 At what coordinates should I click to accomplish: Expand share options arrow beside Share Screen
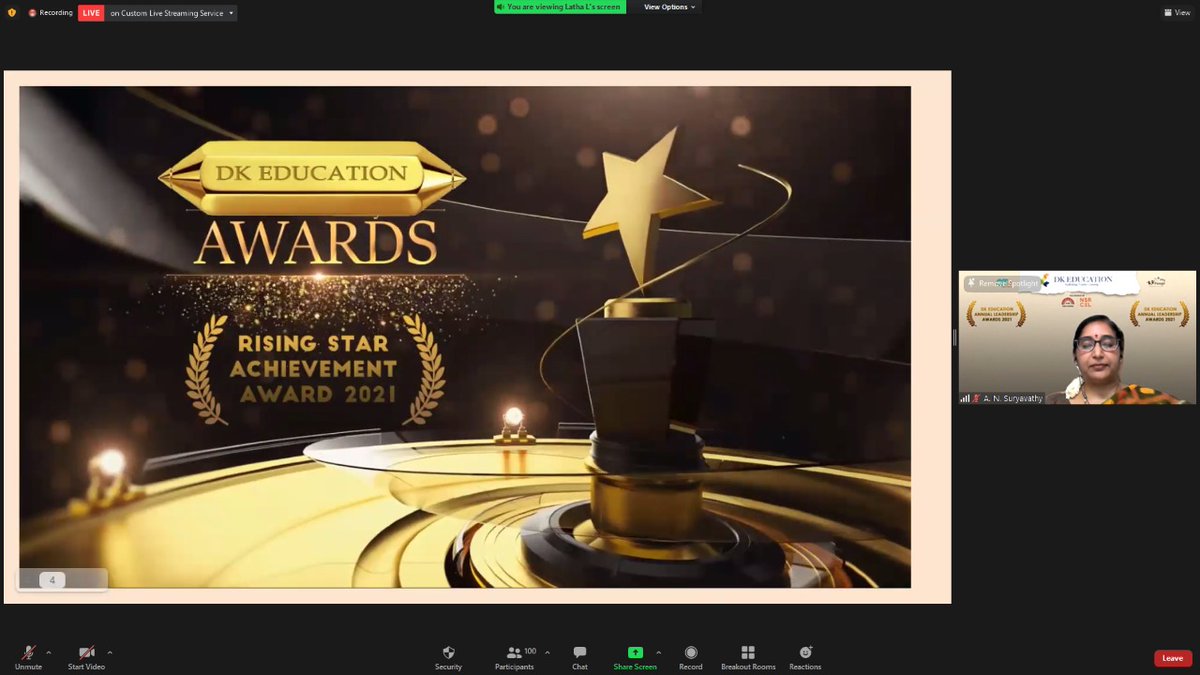click(658, 652)
